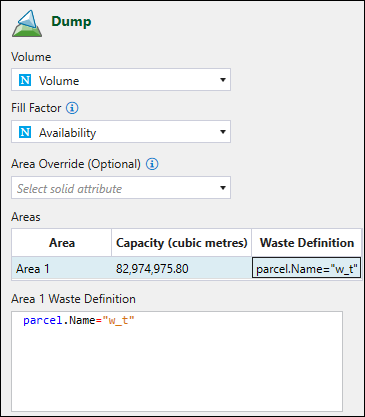The height and width of the screenshot is (417, 365).
Task: Select the Area 1 row cell
Action: [x=62, y=268]
